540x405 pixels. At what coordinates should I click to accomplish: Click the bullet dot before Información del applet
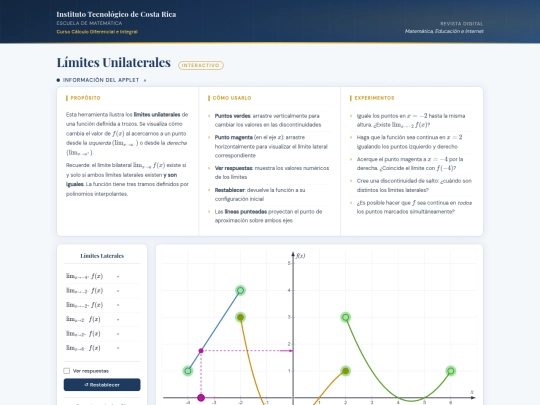(58, 80)
